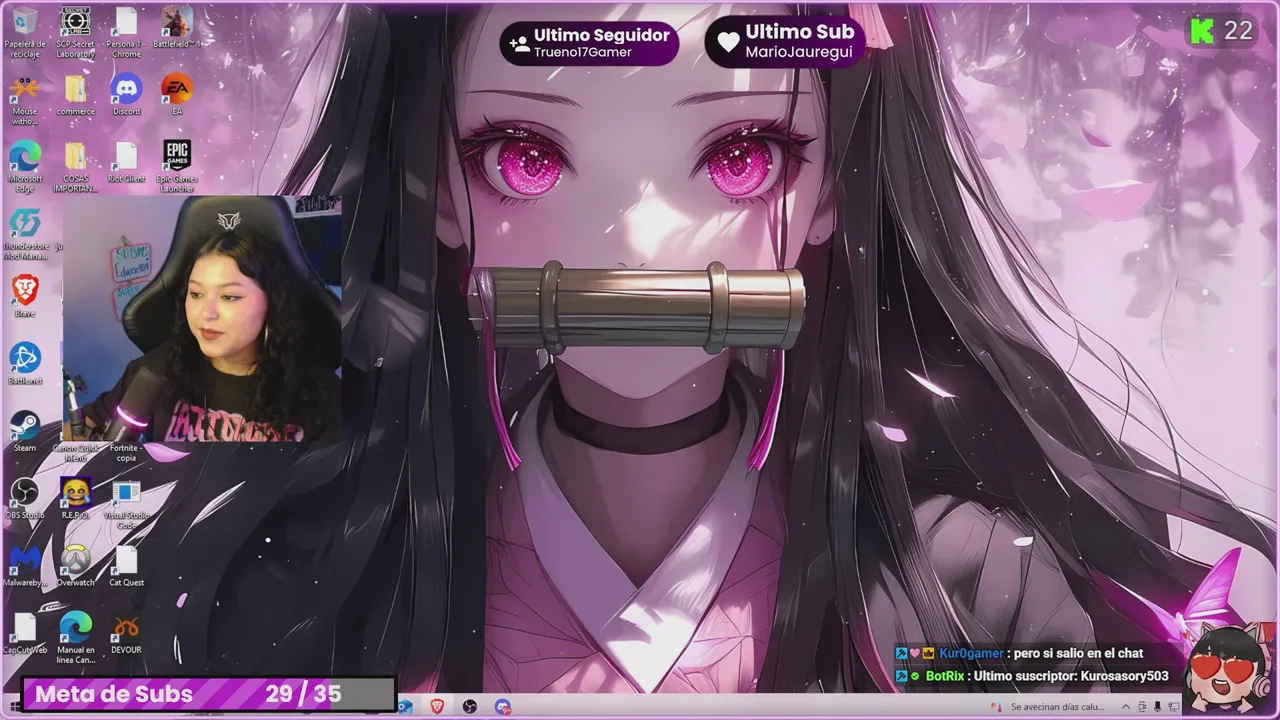Open the Visual Studio Code desktop shortcut
This screenshot has height=720, width=1280.
coord(126,503)
